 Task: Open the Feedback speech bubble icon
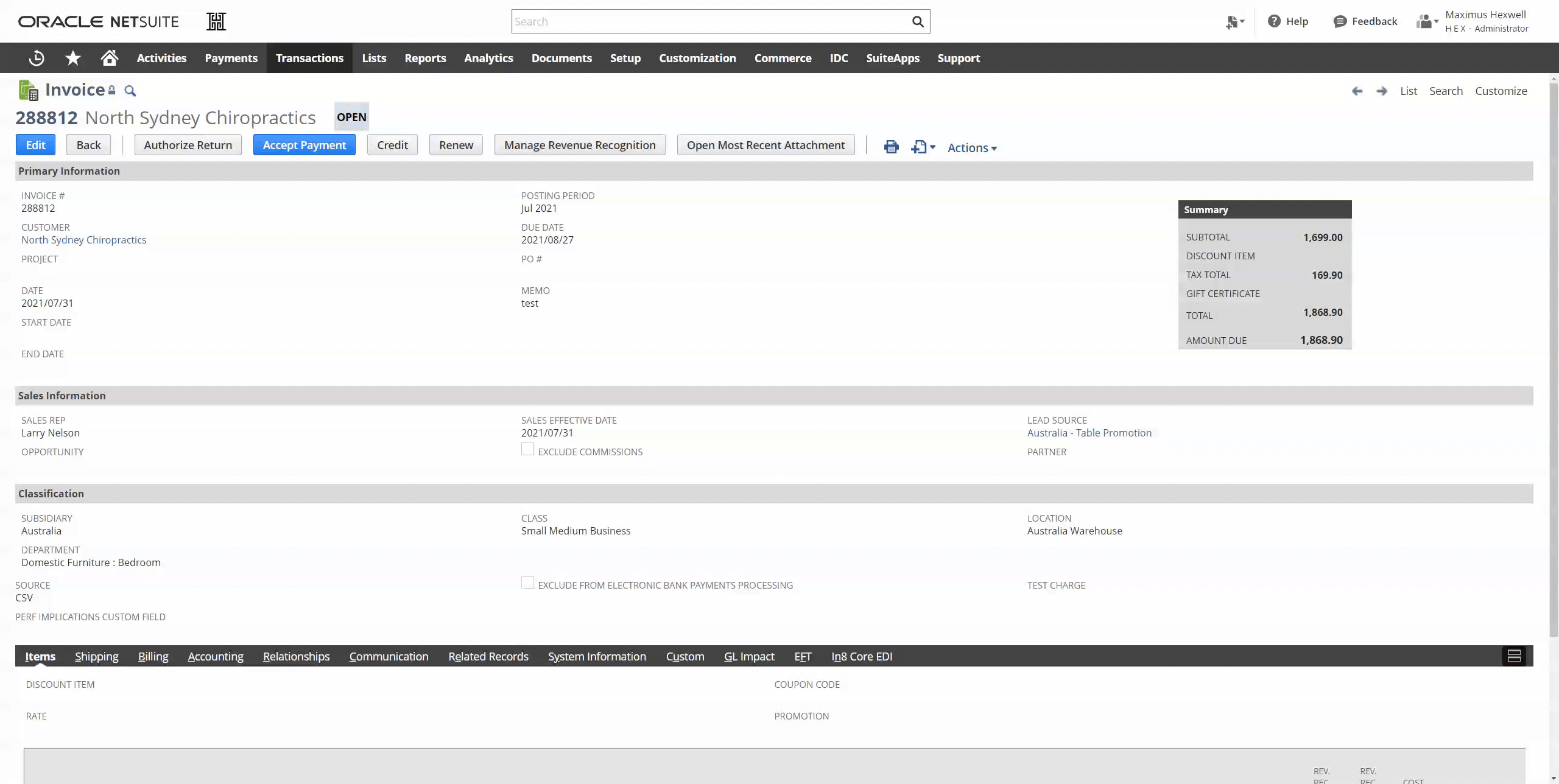click(1340, 22)
